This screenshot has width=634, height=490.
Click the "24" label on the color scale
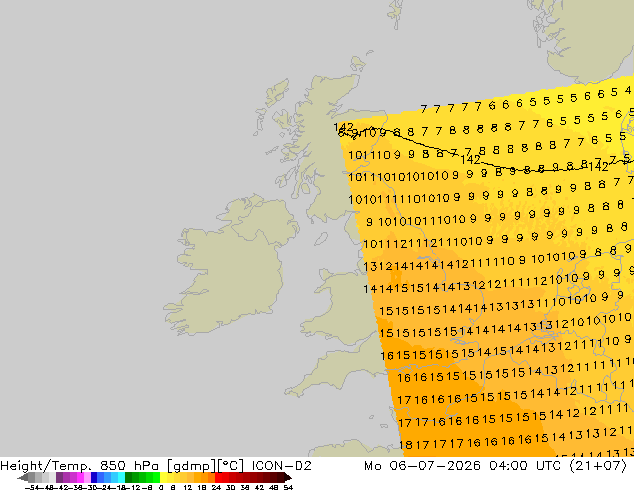click(216, 487)
